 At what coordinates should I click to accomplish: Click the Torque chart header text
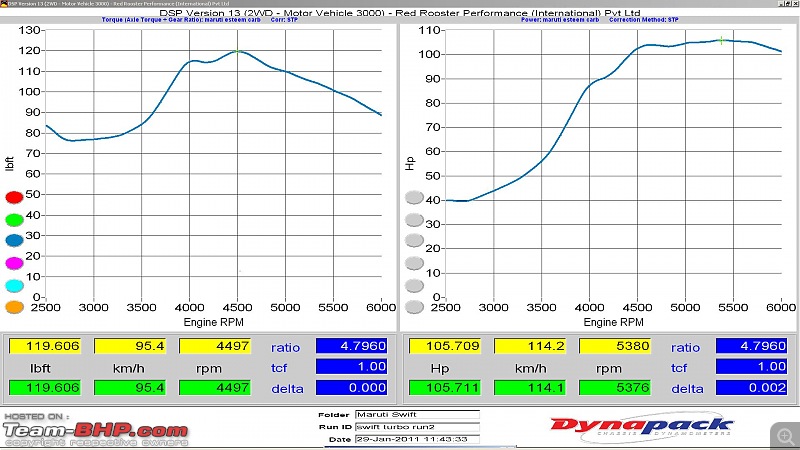tap(181, 20)
